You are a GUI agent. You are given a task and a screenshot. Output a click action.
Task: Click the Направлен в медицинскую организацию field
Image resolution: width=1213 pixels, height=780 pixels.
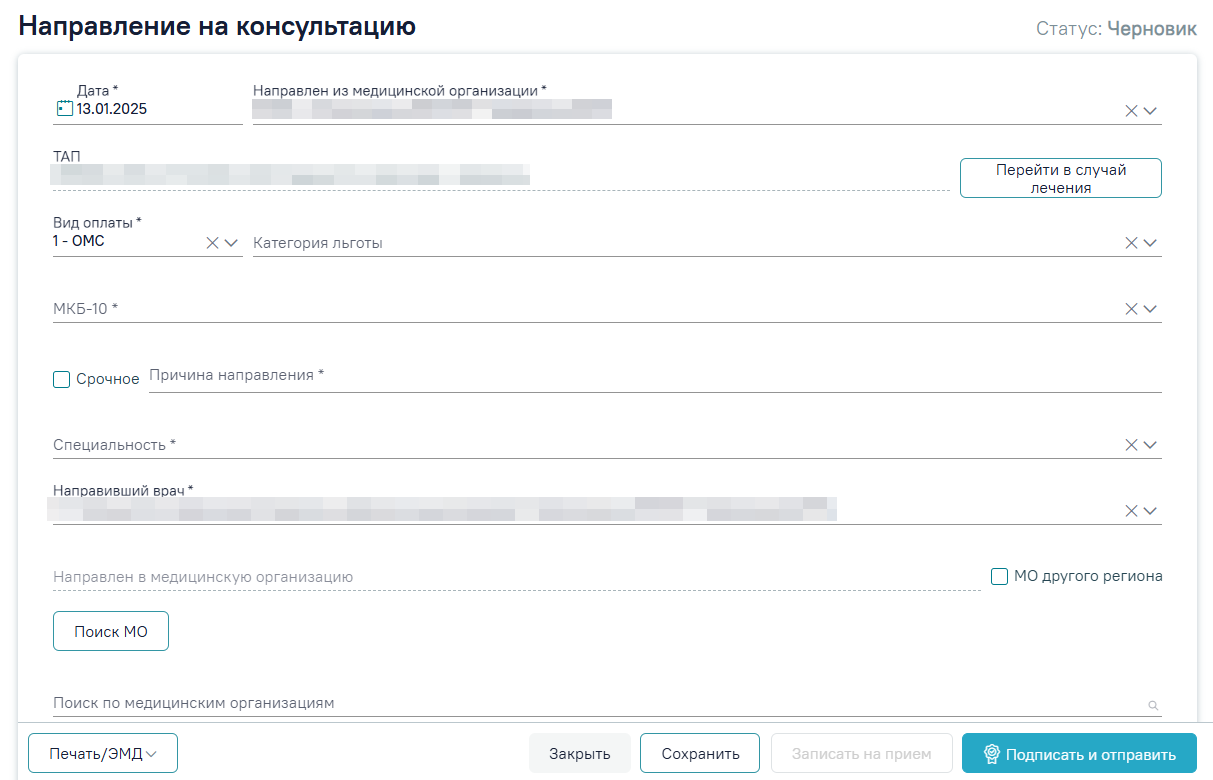pos(516,577)
